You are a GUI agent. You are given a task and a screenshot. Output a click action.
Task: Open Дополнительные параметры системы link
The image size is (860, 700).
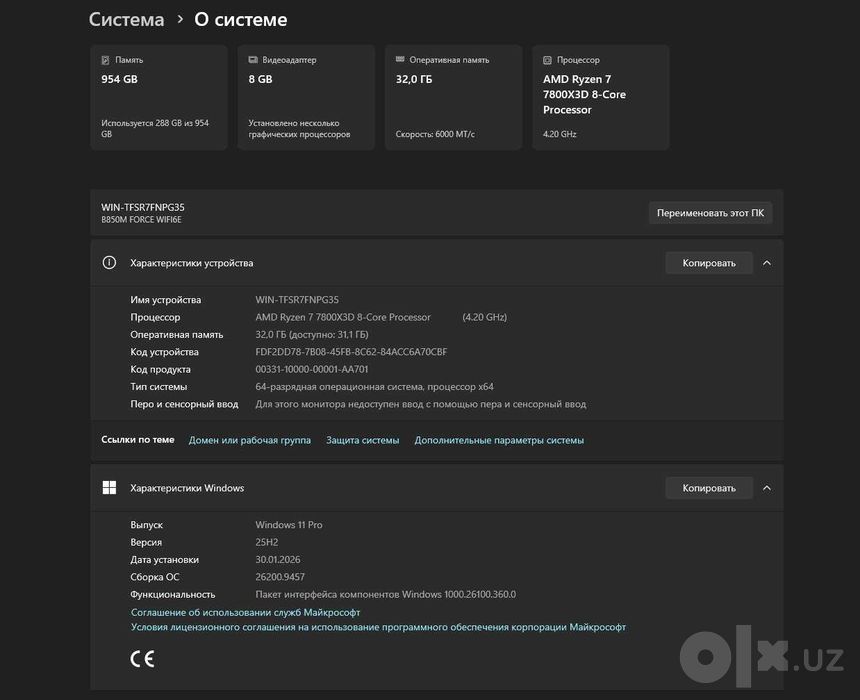499,440
